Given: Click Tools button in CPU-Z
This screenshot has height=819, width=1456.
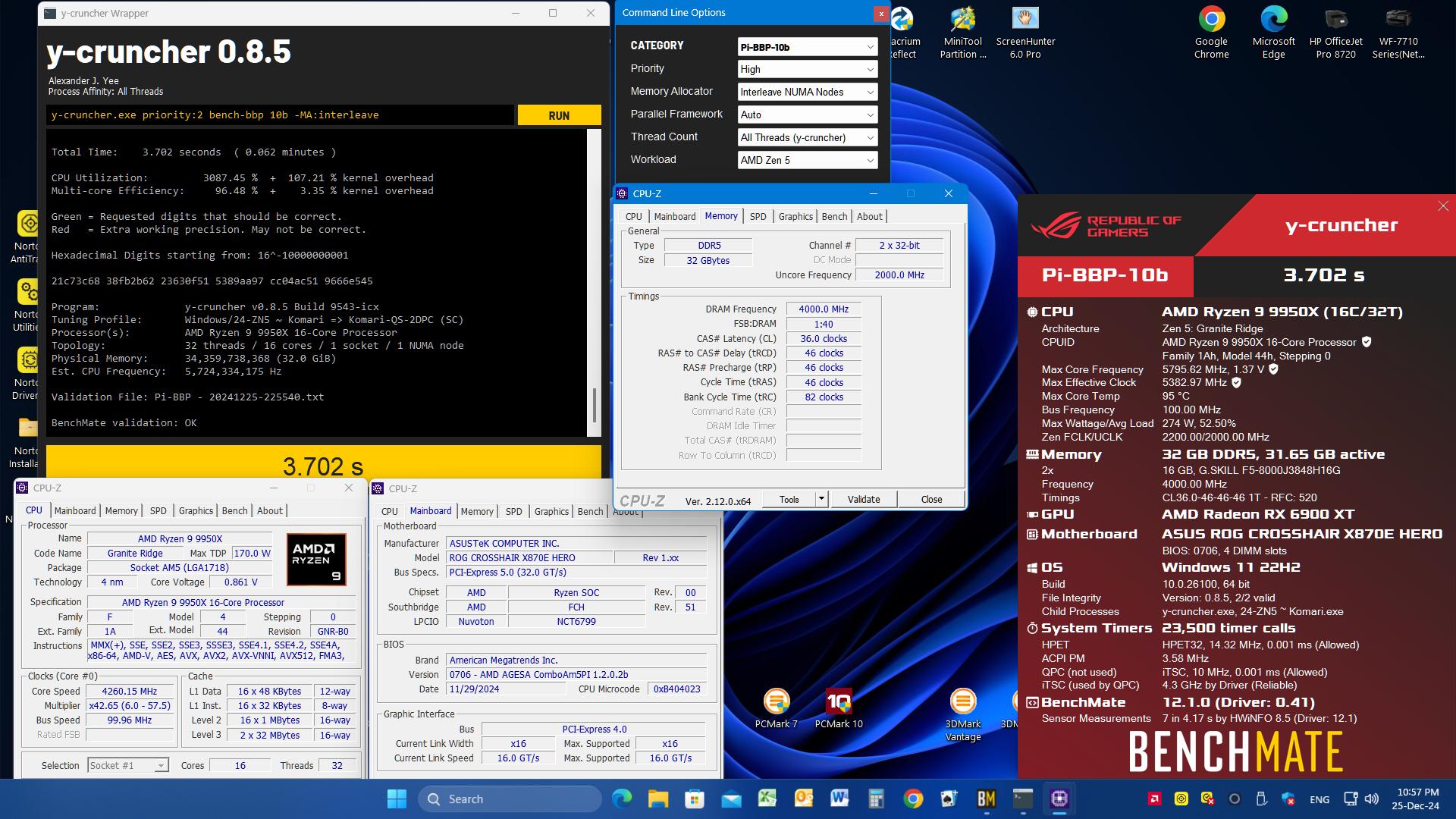Looking at the screenshot, I should 789,499.
